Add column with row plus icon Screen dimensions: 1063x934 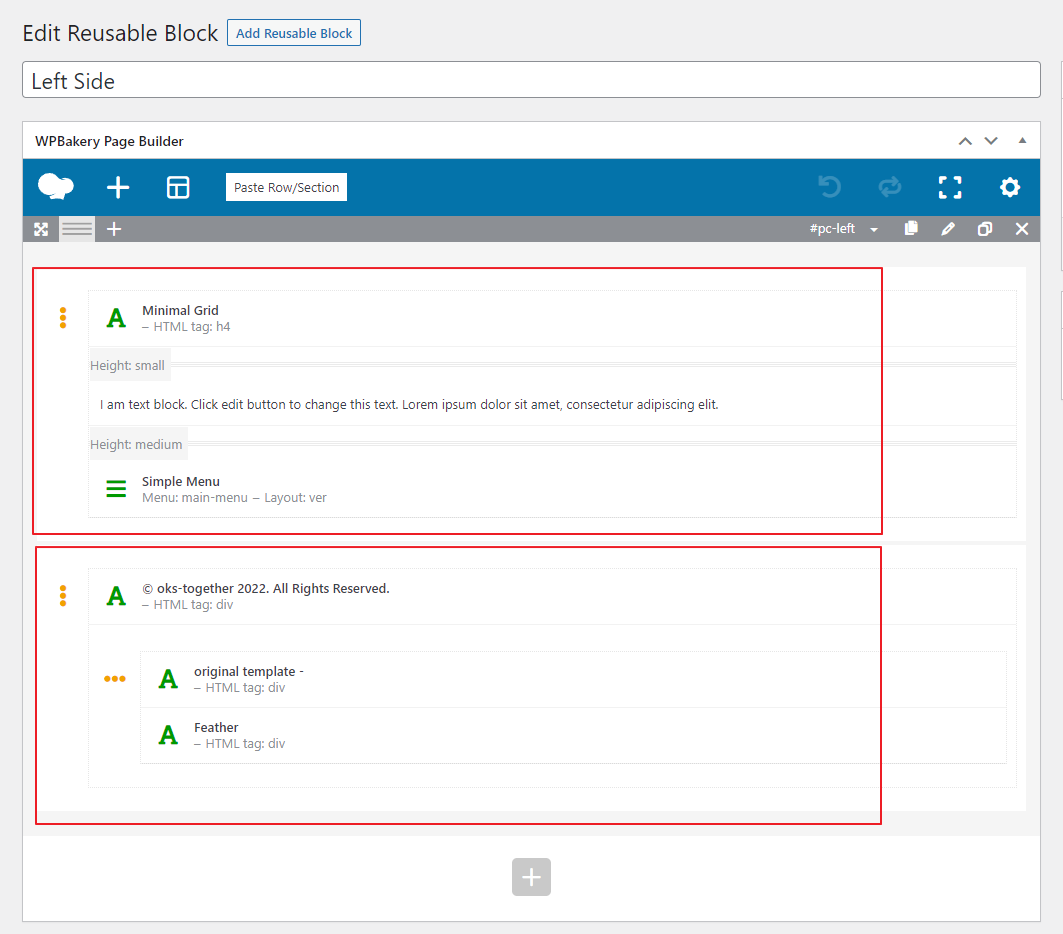click(114, 229)
